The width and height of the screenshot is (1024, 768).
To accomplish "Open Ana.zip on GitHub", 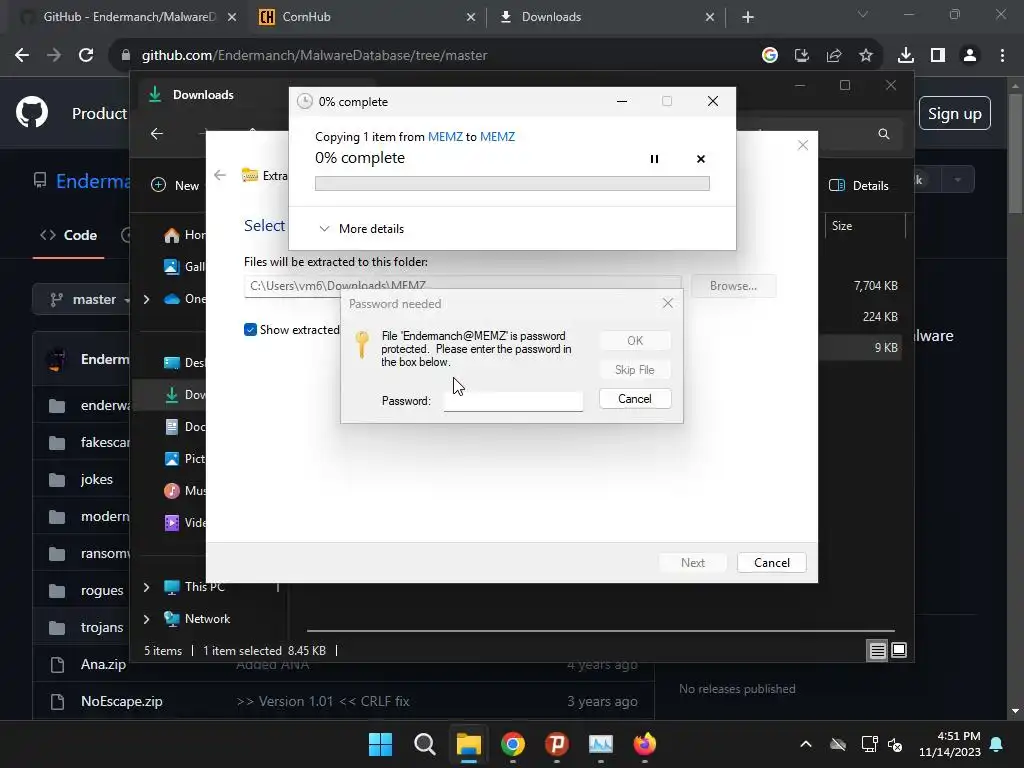I will 103,664.
